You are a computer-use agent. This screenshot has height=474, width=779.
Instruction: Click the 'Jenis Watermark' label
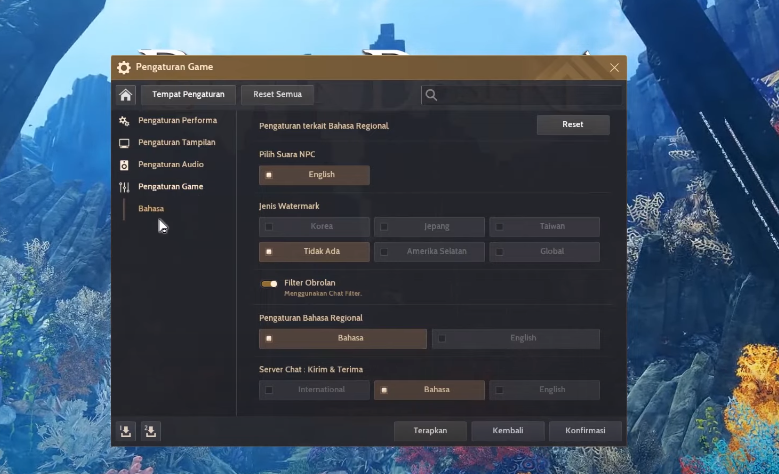[289, 206]
